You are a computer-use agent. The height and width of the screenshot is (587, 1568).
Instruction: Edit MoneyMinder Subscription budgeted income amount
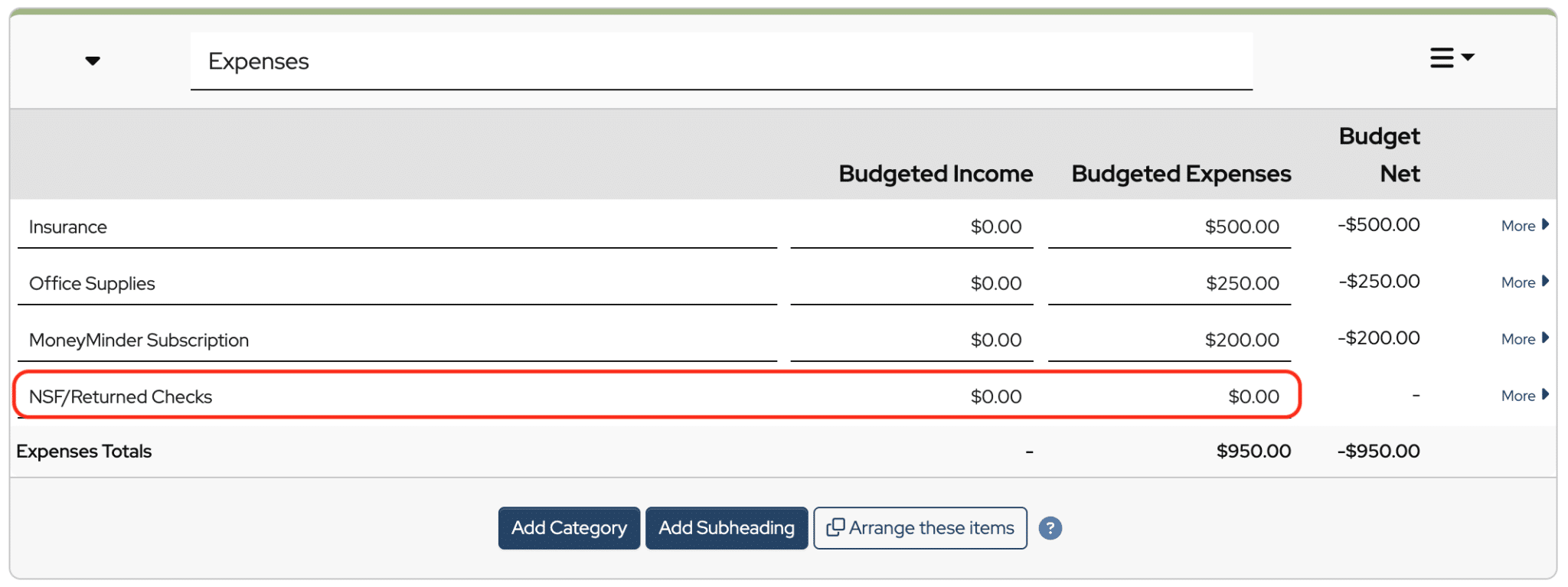click(x=912, y=341)
